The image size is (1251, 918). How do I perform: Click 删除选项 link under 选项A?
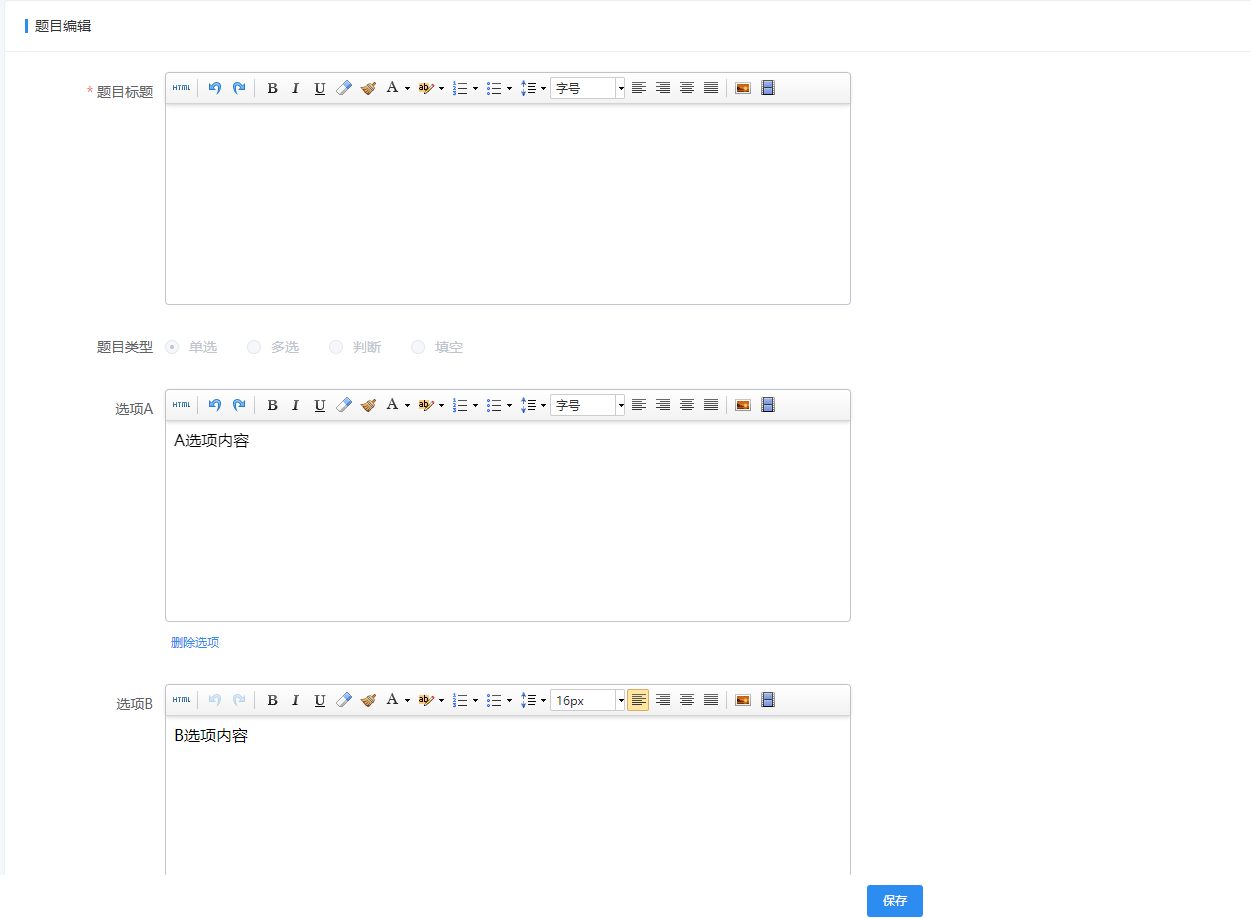[195, 643]
